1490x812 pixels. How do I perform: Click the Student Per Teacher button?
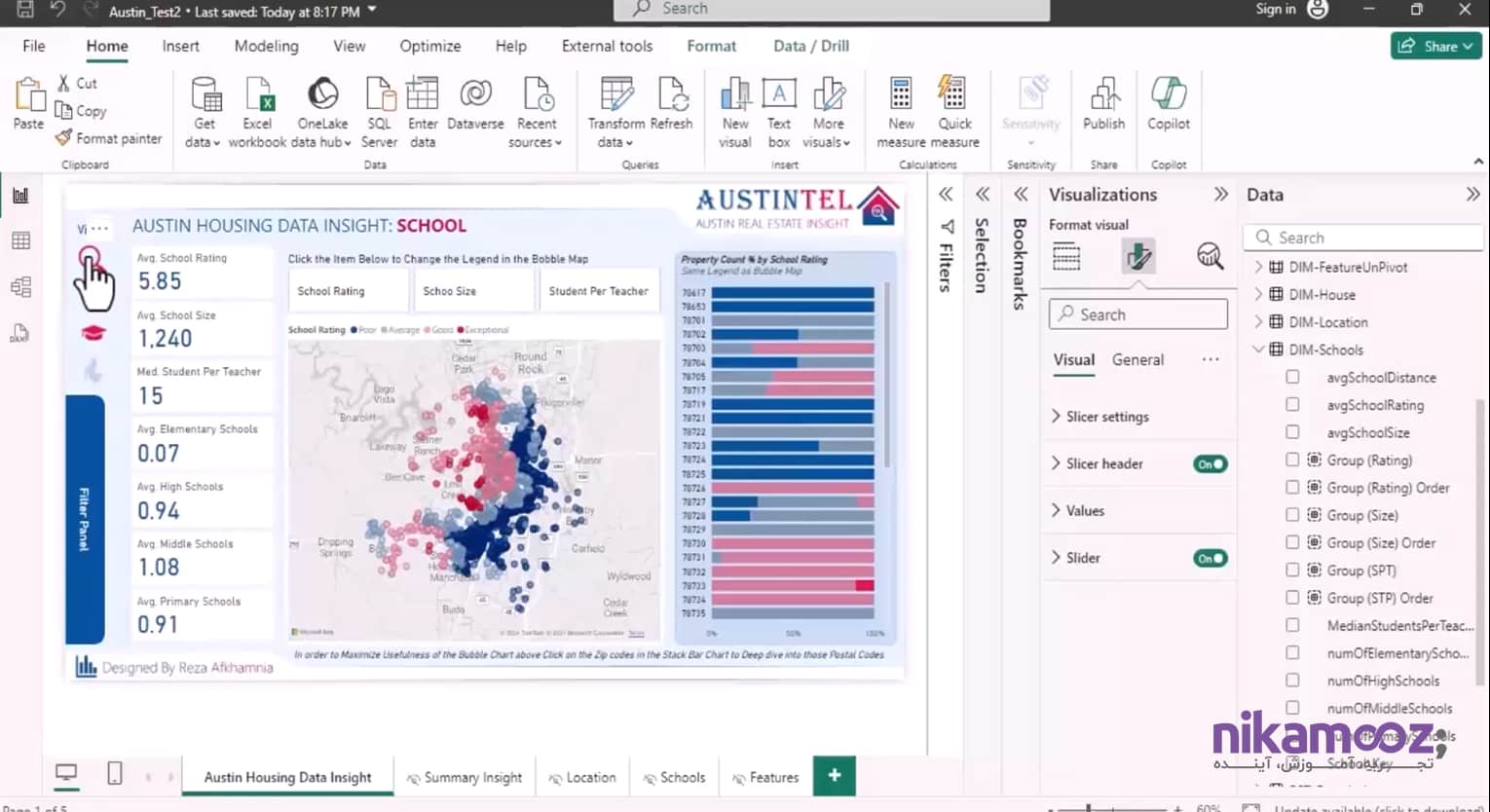pos(598,291)
